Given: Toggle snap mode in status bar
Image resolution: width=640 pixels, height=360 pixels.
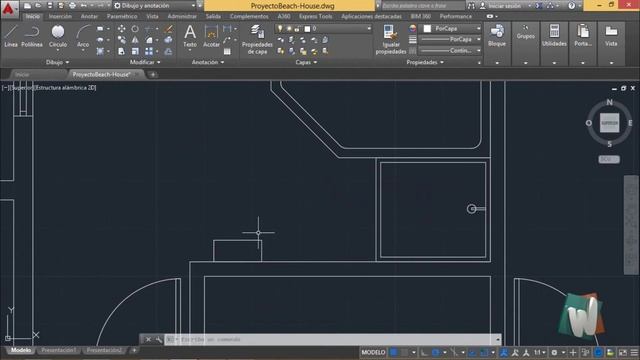Looking at the screenshot, I should tap(404, 352).
